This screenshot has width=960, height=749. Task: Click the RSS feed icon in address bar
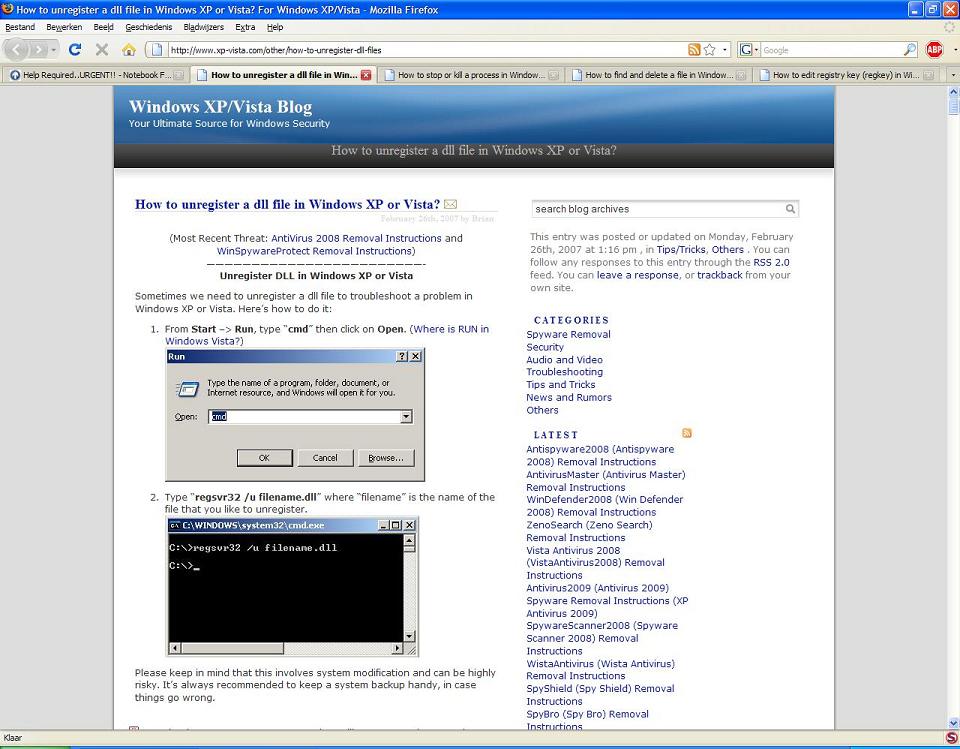pyautogui.click(x=694, y=50)
